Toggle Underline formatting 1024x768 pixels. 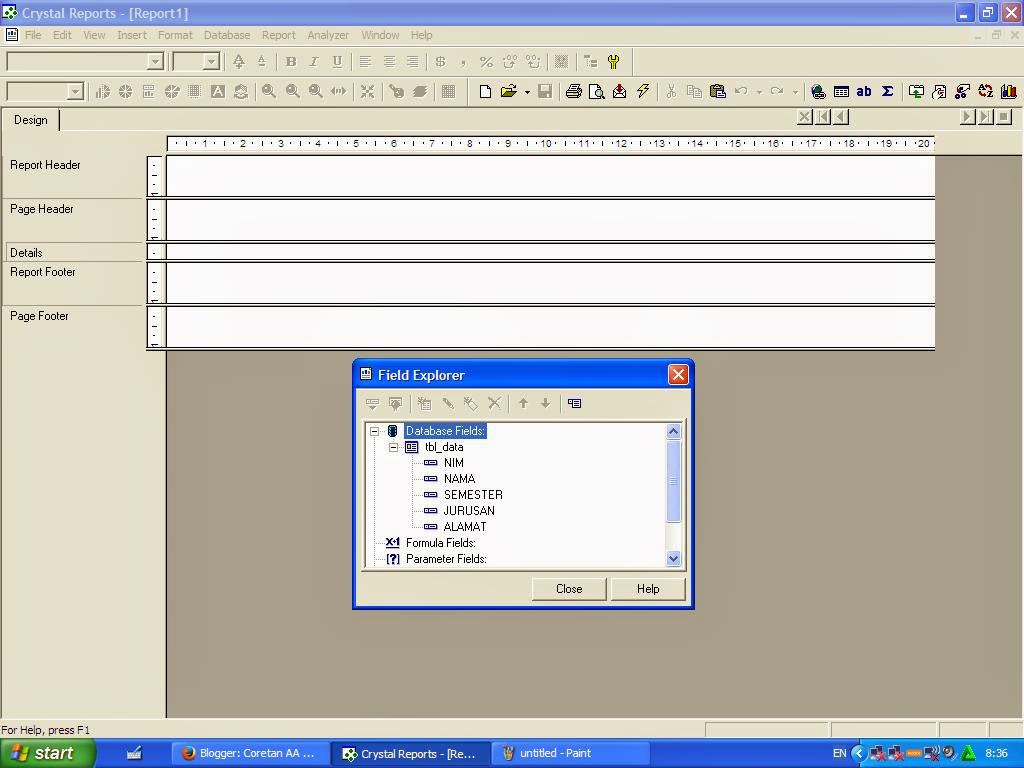pyautogui.click(x=337, y=62)
